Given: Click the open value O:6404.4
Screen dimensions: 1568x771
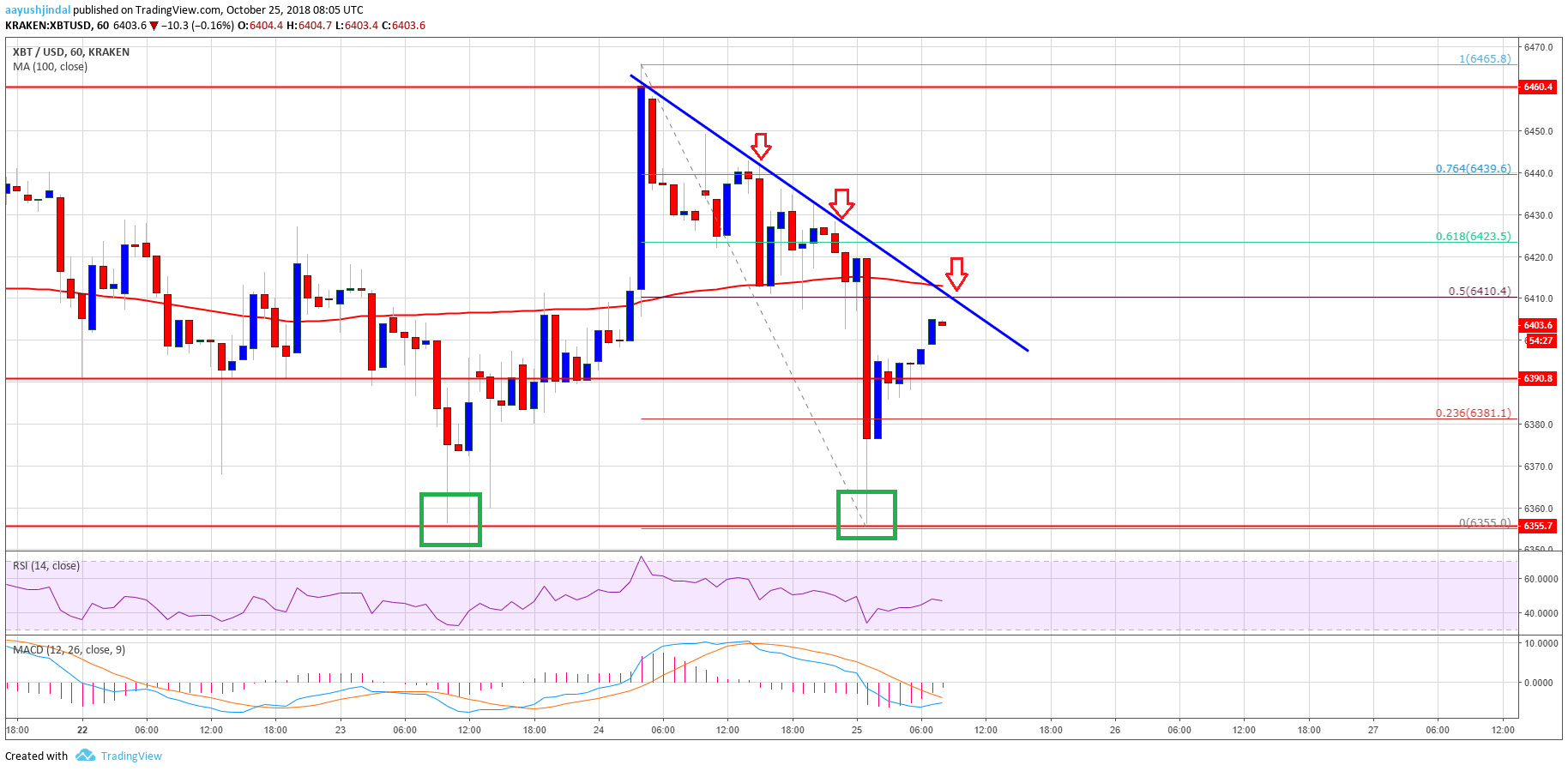Looking at the screenshot, I should [x=260, y=26].
